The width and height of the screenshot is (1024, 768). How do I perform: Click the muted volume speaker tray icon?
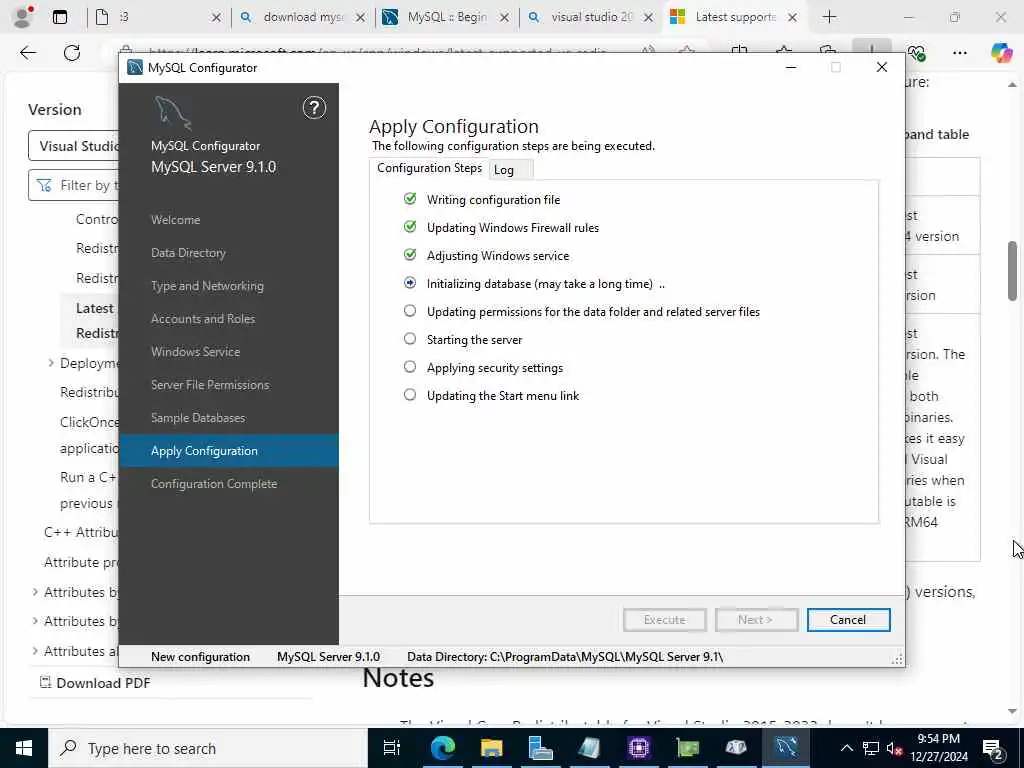click(895, 749)
